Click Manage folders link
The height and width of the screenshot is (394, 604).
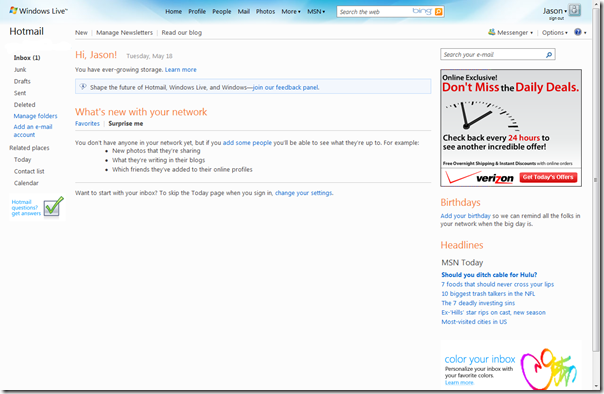[x=35, y=116]
